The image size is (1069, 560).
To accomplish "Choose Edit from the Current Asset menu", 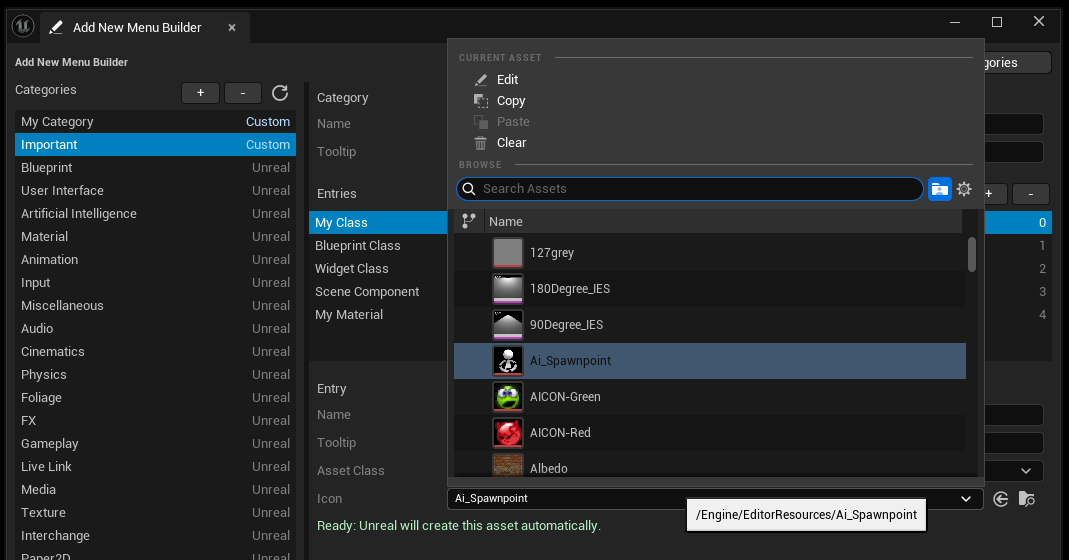I will click(x=507, y=80).
